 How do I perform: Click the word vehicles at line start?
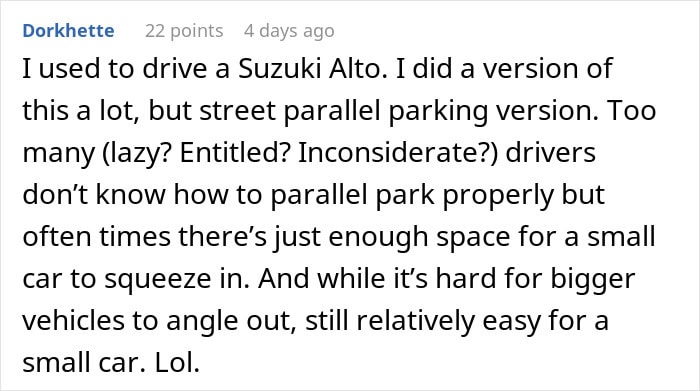[x=73, y=320]
